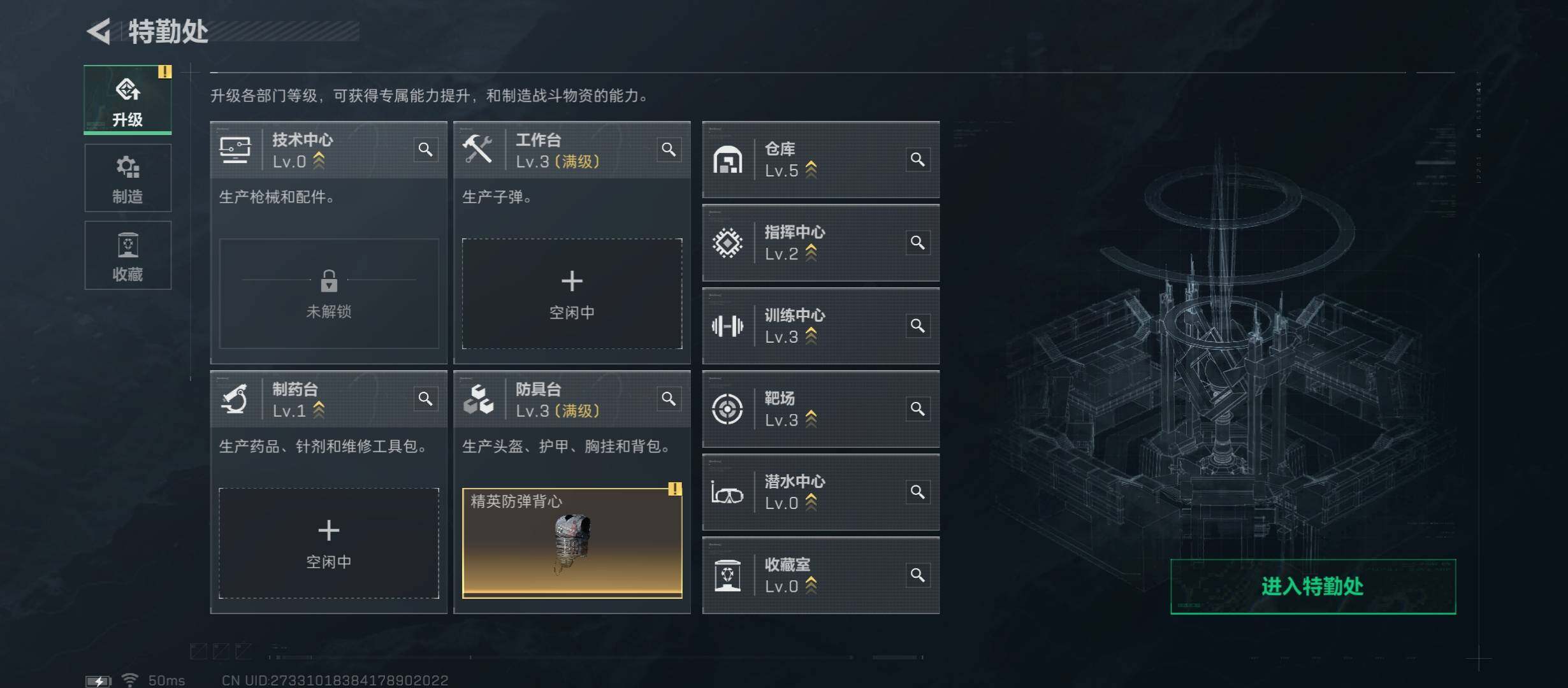
Task: Click 进入特勤处 button
Action: point(1313,587)
